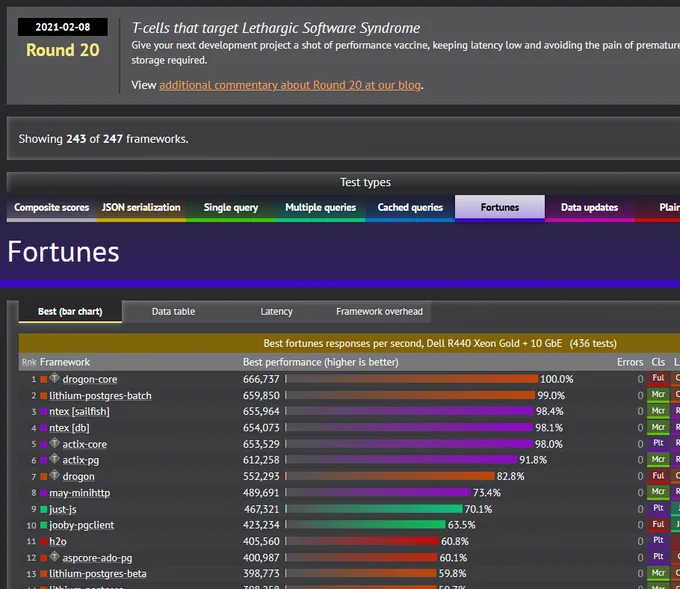
Task: Open the Composite scores tab
Action: click(51, 208)
